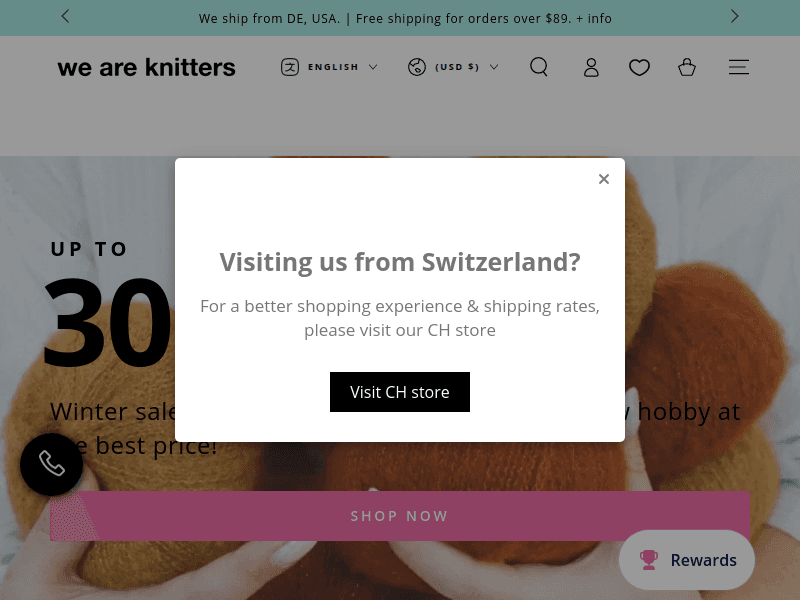This screenshot has height=600, width=800.
Task: Click the phone contact icon
Action: point(51,464)
